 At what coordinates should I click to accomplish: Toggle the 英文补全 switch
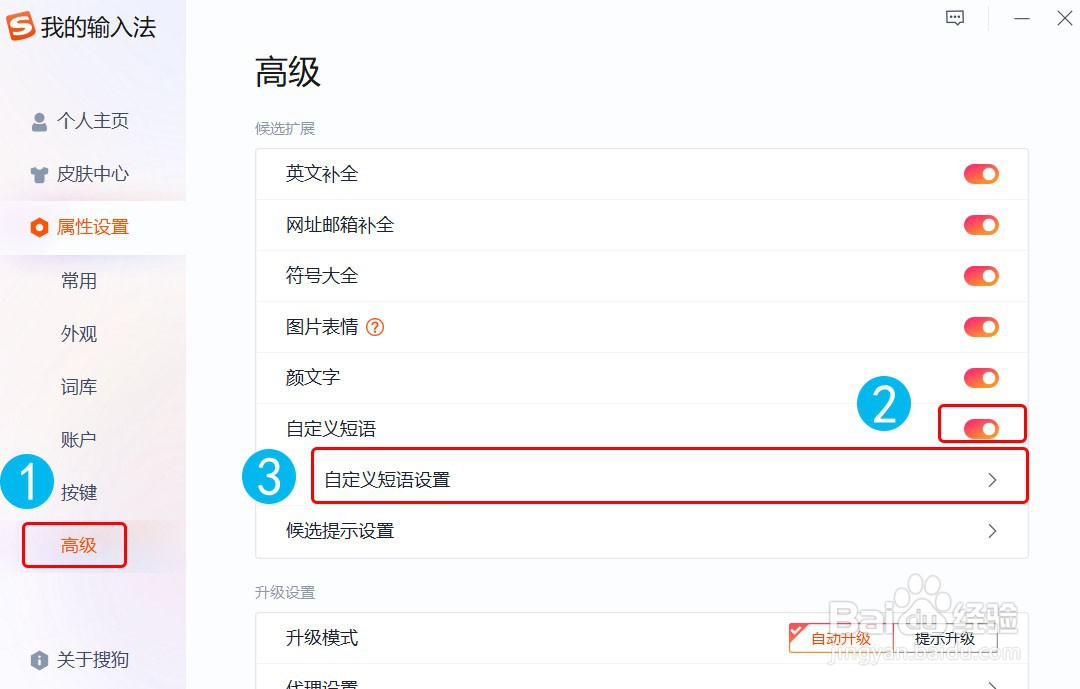pyautogui.click(x=981, y=174)
